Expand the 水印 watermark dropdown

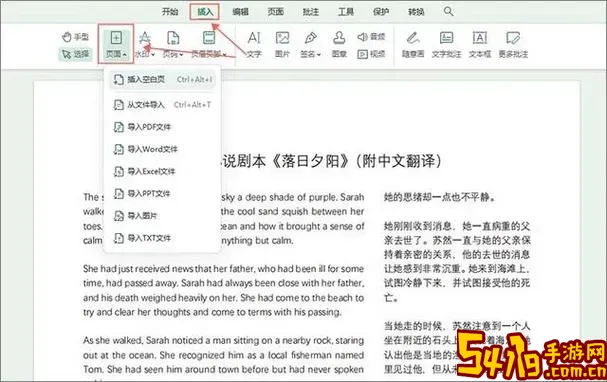[x=145, y=44]
